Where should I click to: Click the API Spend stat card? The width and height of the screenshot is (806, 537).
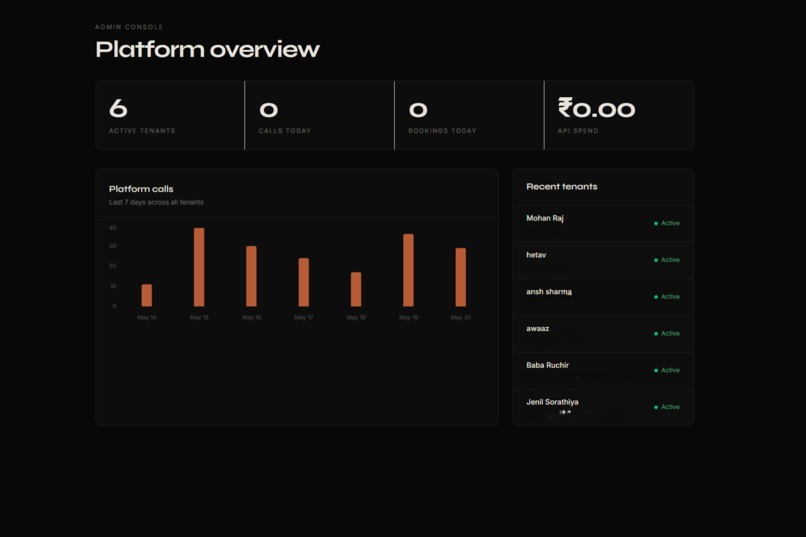619,115
